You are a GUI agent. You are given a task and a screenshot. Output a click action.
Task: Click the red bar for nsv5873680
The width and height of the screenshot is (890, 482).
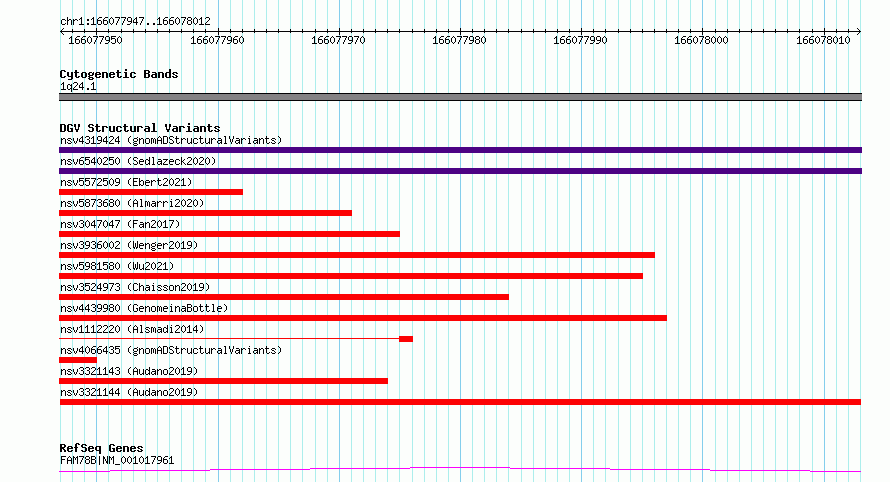tap(205, 213)
